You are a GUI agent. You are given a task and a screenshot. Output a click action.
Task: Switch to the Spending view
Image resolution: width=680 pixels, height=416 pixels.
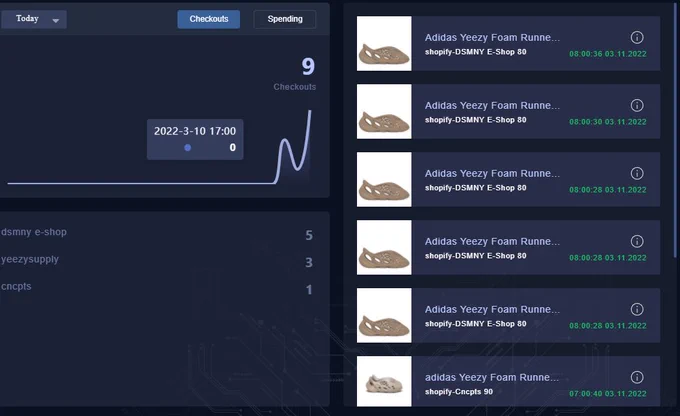(x=285, y=19)
